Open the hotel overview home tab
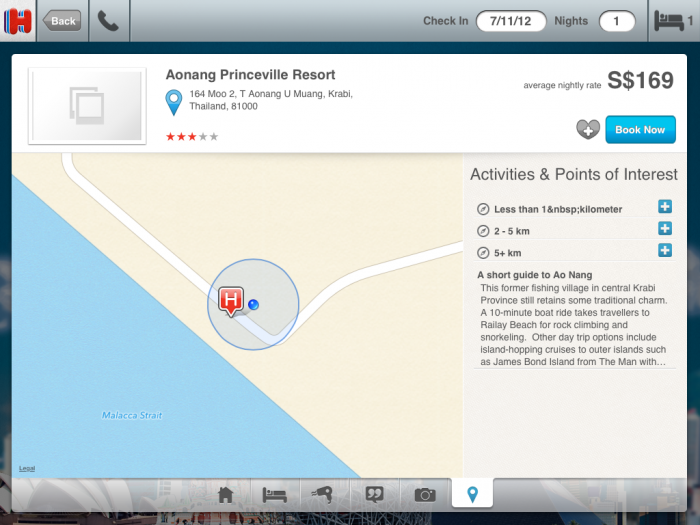The image size is (700, 525). (226, 494)
